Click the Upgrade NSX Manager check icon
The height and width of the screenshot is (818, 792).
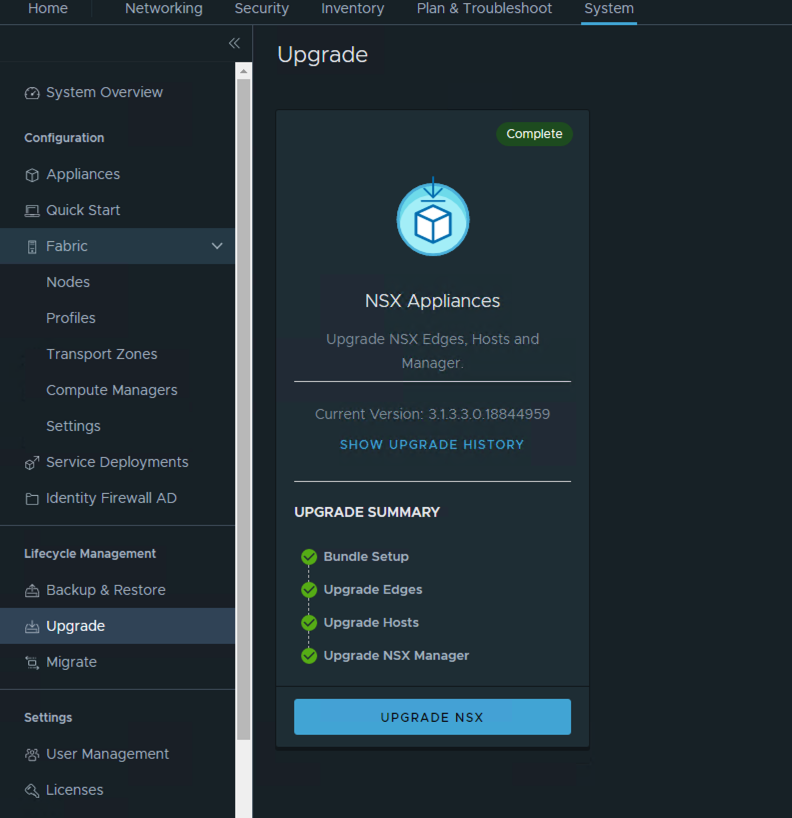[x=309, y=655]
